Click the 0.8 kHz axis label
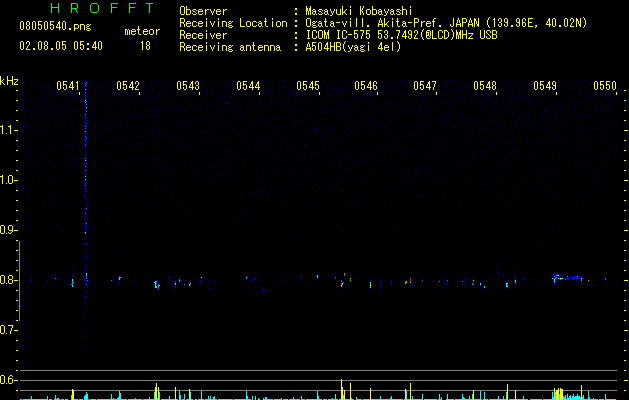This screenshot has height=400, width=629. point(8,280)
